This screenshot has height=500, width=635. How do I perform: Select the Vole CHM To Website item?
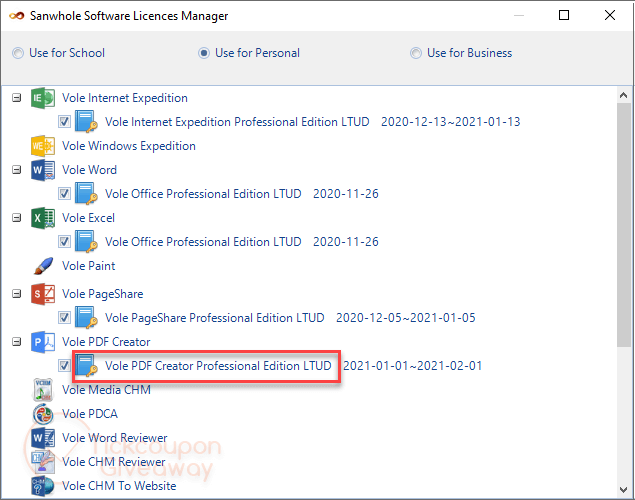point(119,486)
